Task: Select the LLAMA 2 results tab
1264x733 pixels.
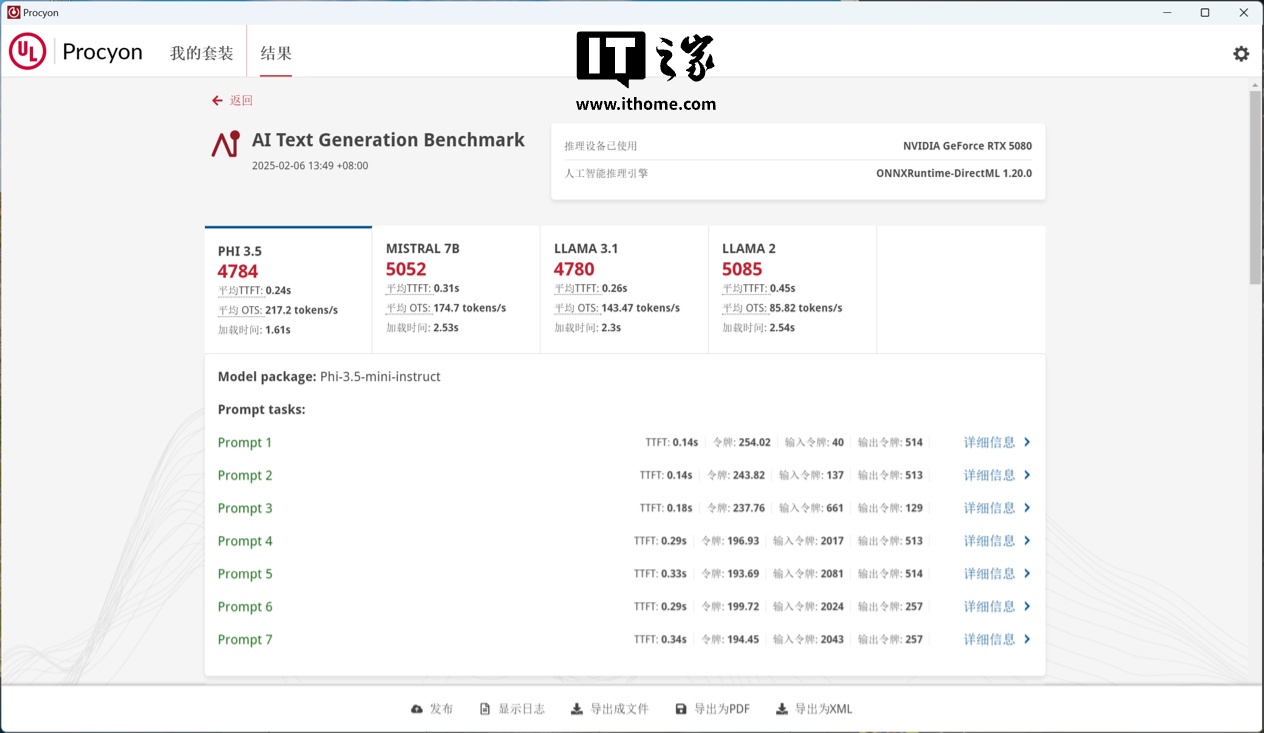Action: pyautogui.click(x=792, y=290)
